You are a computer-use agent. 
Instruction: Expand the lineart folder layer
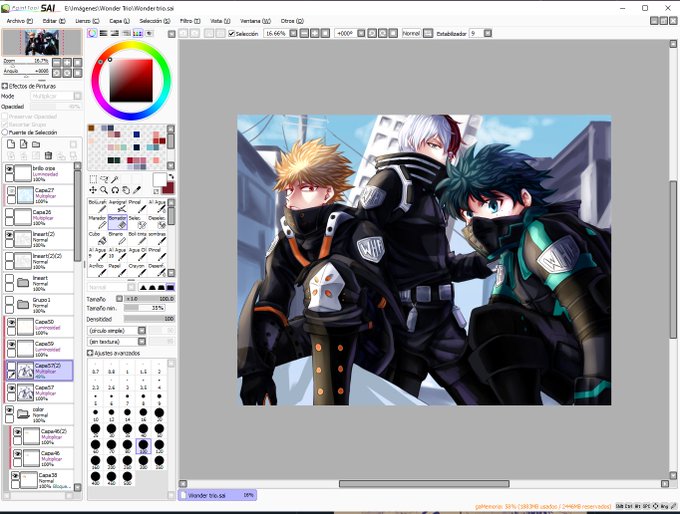tap(23, 283)
